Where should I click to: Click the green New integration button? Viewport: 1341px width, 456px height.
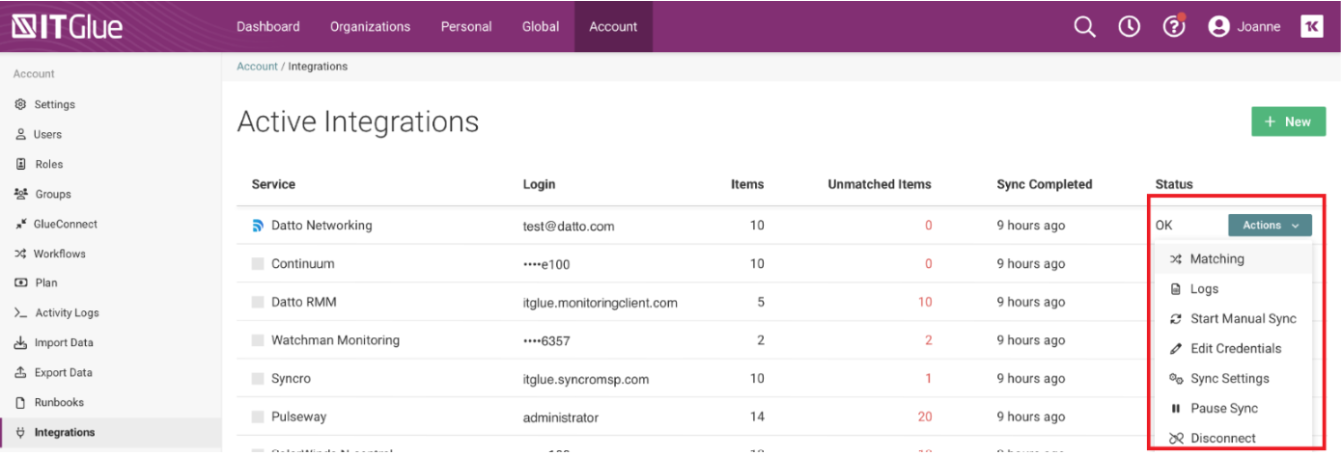1288,121
